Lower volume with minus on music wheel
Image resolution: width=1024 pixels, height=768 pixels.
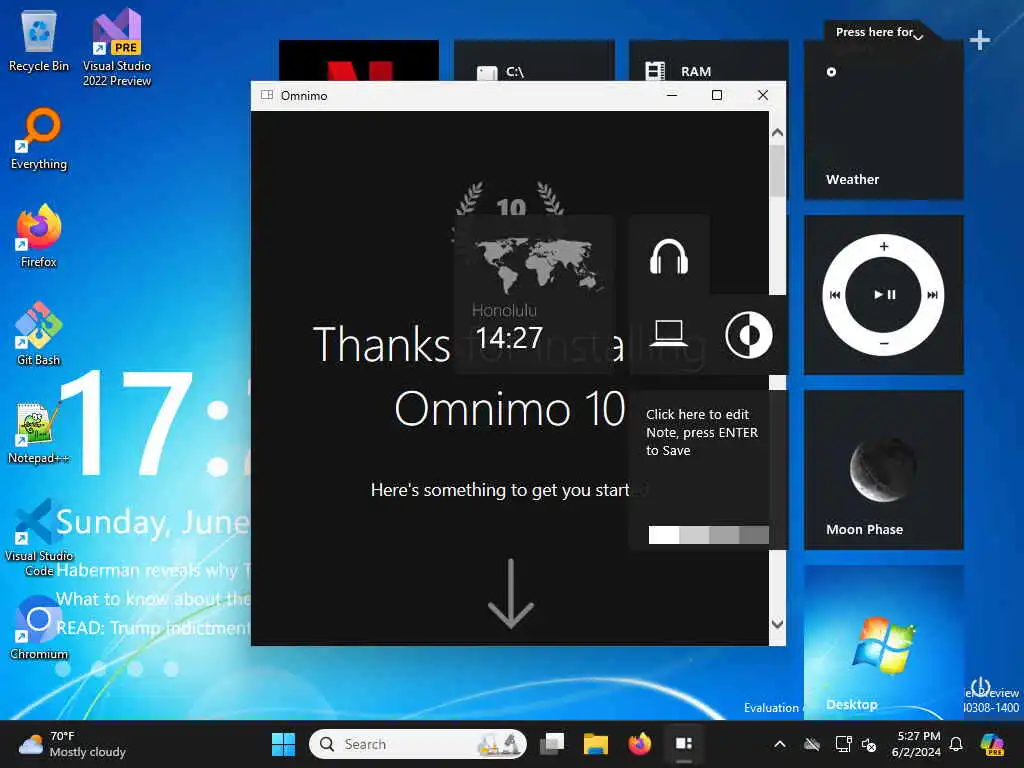coord(884,344)
